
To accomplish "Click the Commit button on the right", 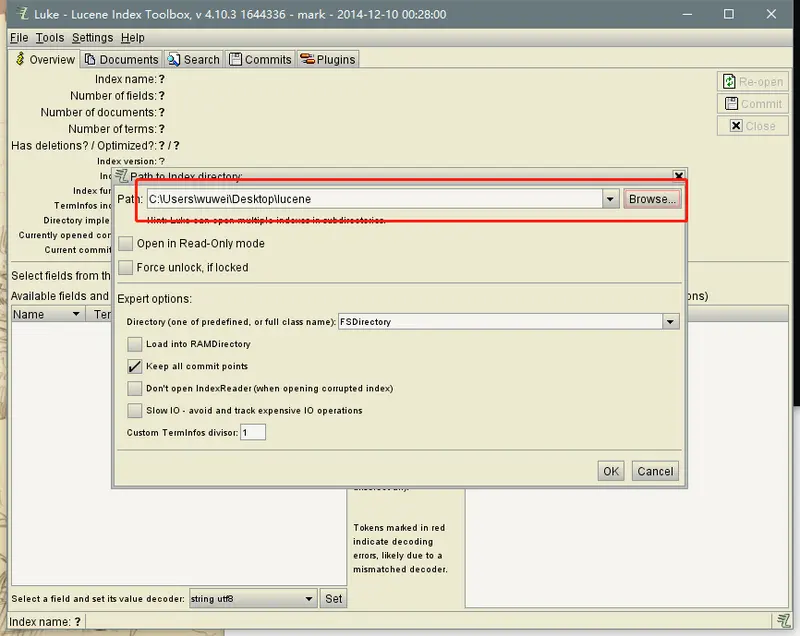I will pos(753,104).
